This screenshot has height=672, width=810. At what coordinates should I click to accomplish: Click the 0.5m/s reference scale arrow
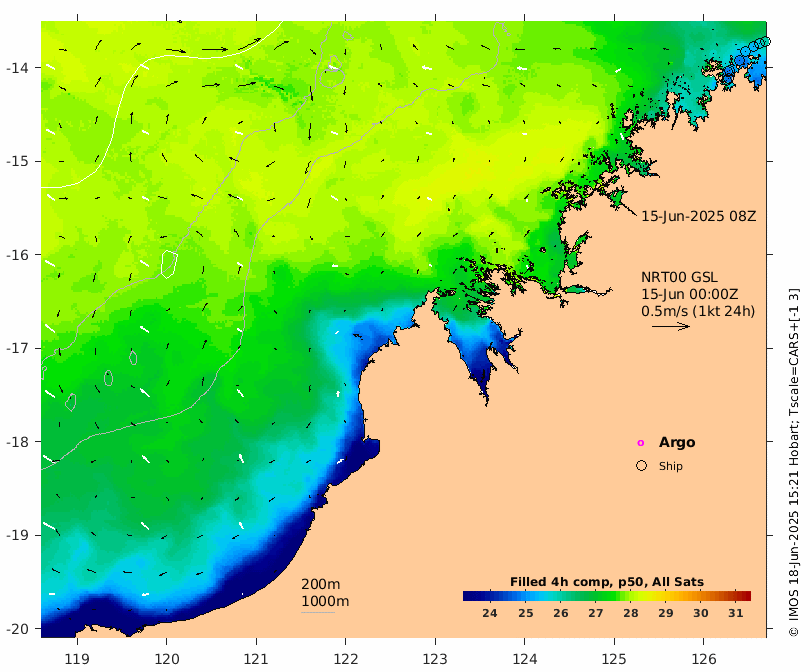[x=671, y=326]
